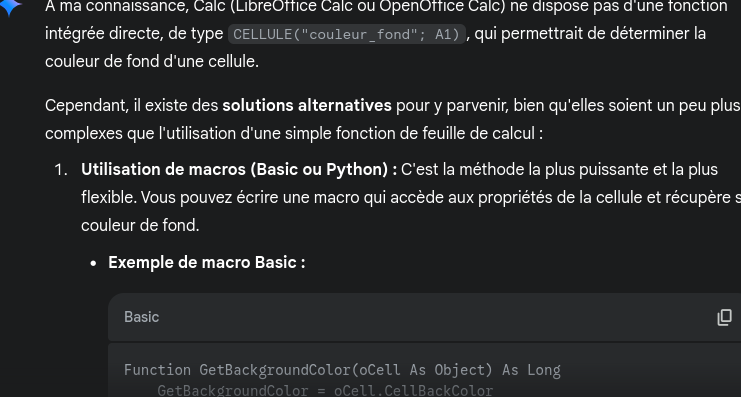Click the list number 1.
Screen dimensions: 741x397
click(x=61, y=170)
